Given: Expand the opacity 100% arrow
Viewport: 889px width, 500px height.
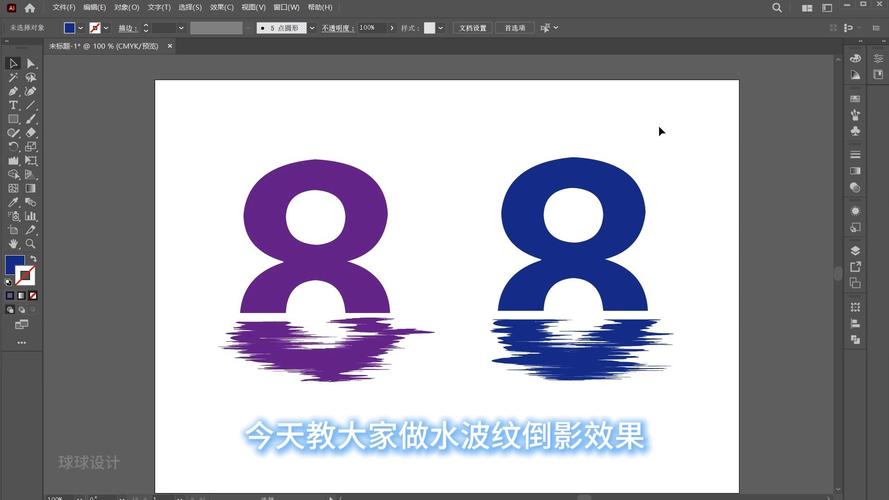Looking at the screenshot, I should 391,28.
